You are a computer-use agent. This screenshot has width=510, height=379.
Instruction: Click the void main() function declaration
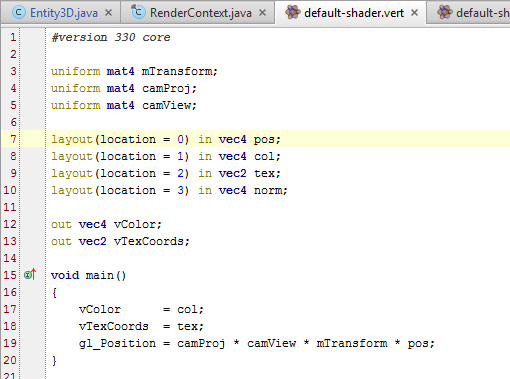click(88, 275)
